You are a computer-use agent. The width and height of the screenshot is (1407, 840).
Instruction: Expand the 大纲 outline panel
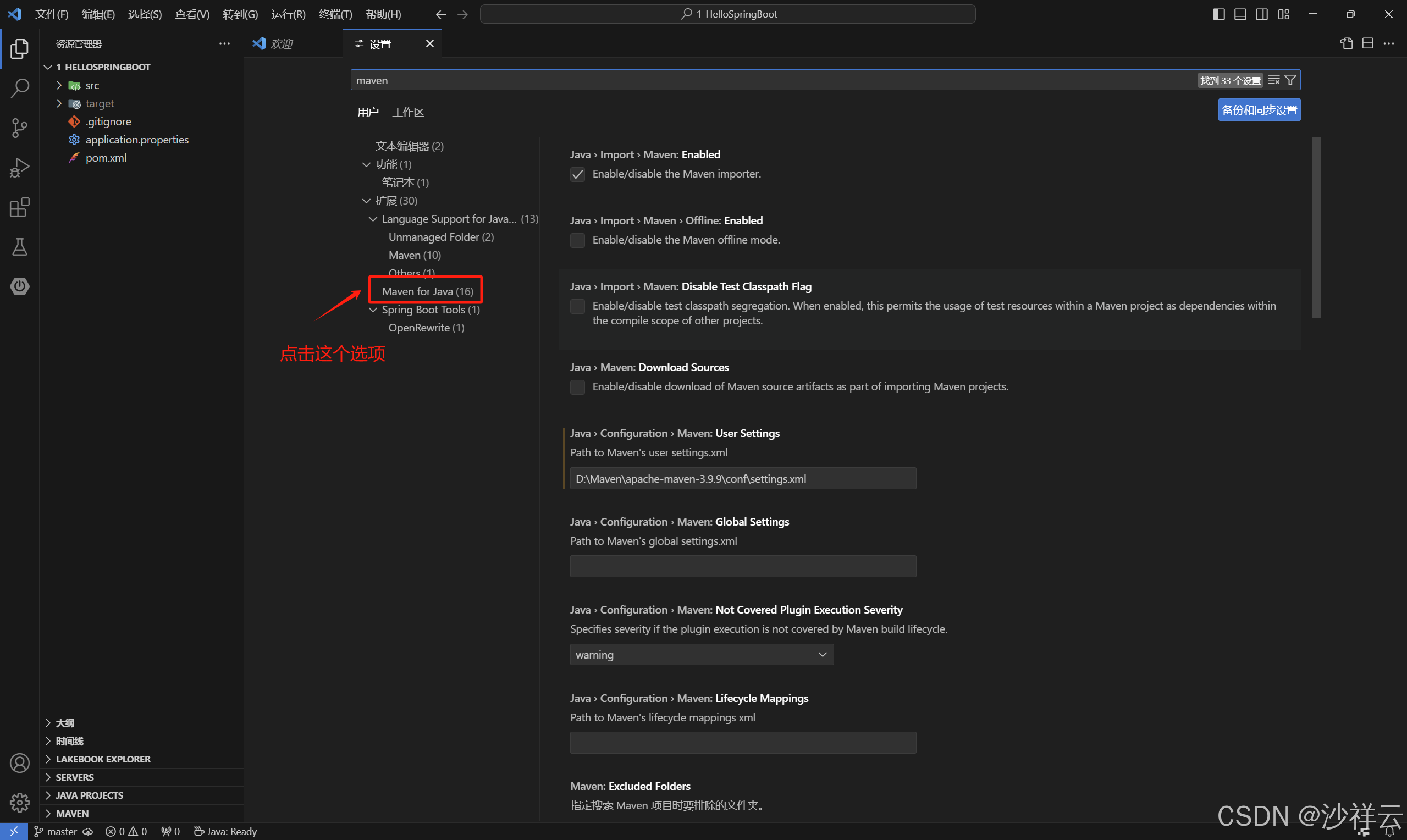point(141,723)
